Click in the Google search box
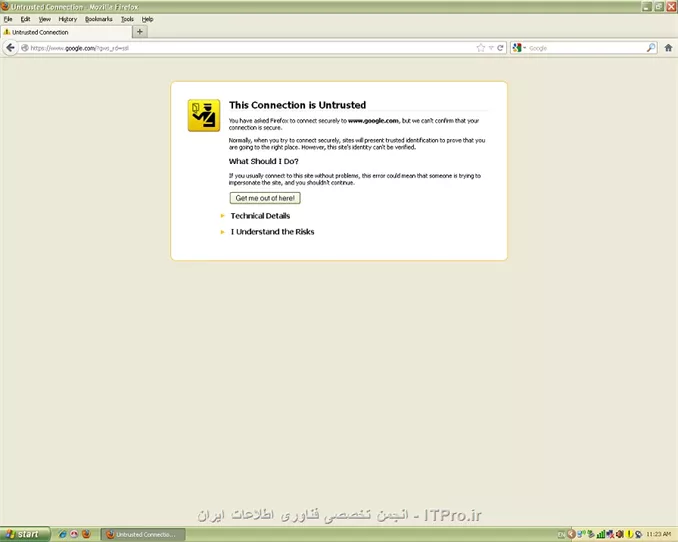 click(586, 48)
